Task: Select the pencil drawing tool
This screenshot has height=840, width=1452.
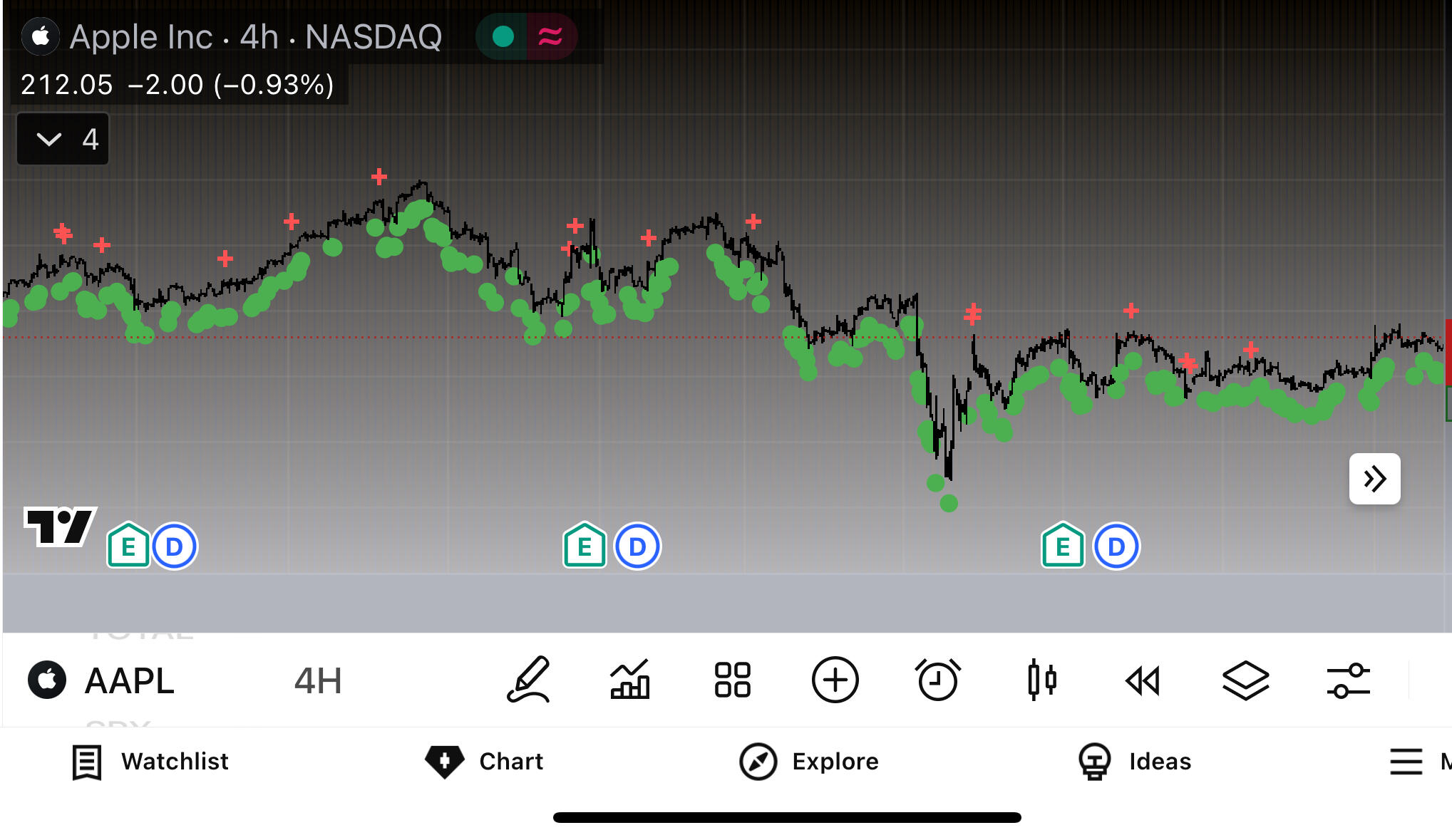Action: click(x=528, y=680)
